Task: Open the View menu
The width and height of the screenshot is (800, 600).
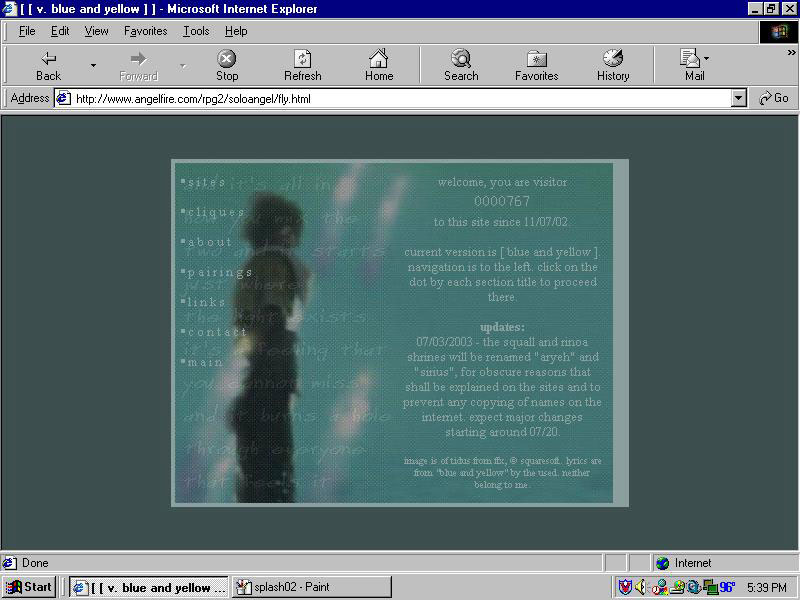Action: (96, 31)
